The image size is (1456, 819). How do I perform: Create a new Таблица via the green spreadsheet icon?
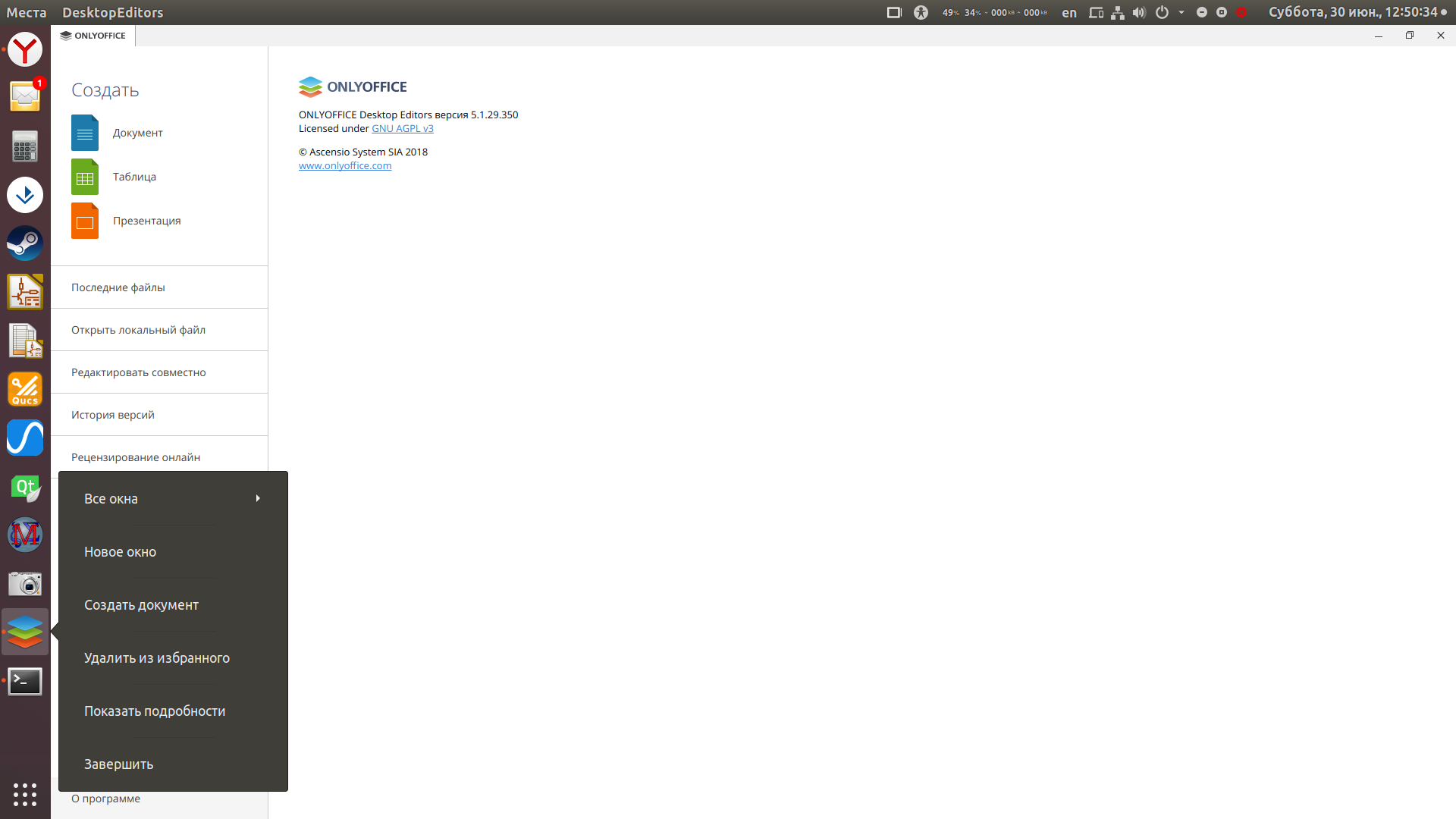(x=84, y=177)
